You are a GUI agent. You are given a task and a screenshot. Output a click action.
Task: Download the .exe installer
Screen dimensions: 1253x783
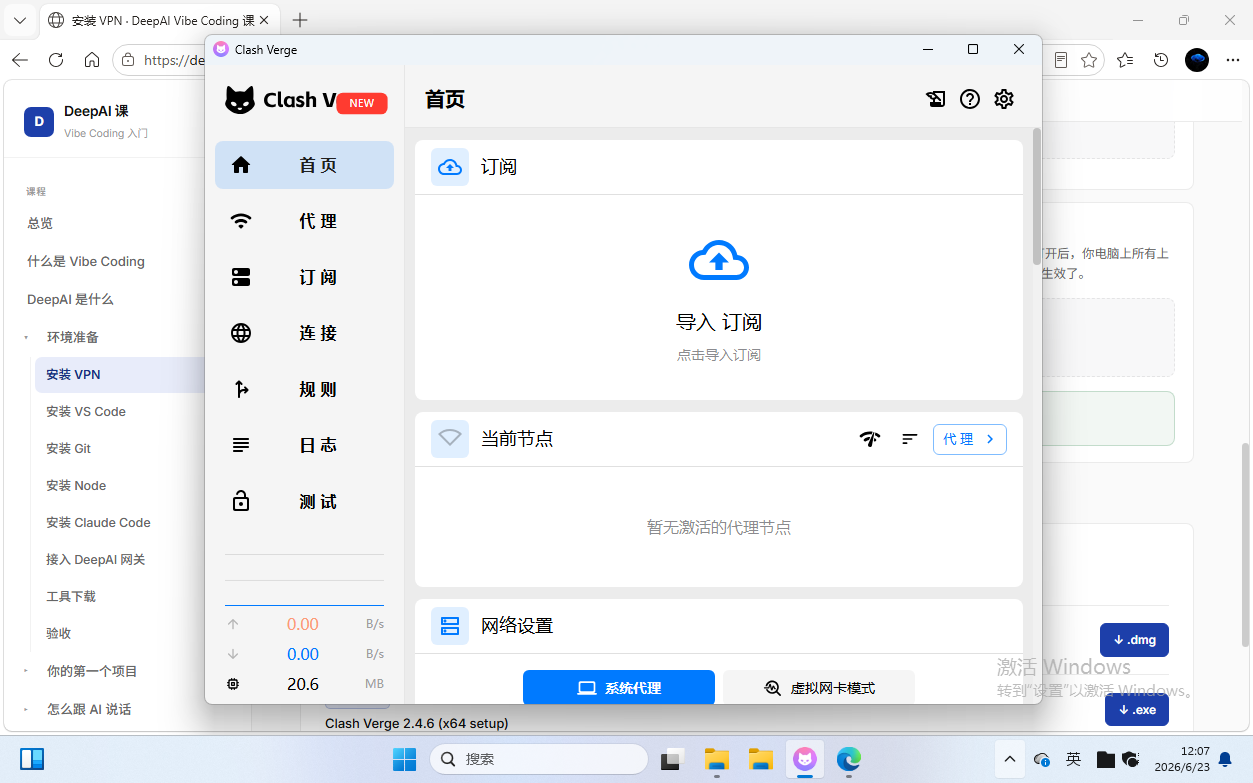[x=1137, y=709]
